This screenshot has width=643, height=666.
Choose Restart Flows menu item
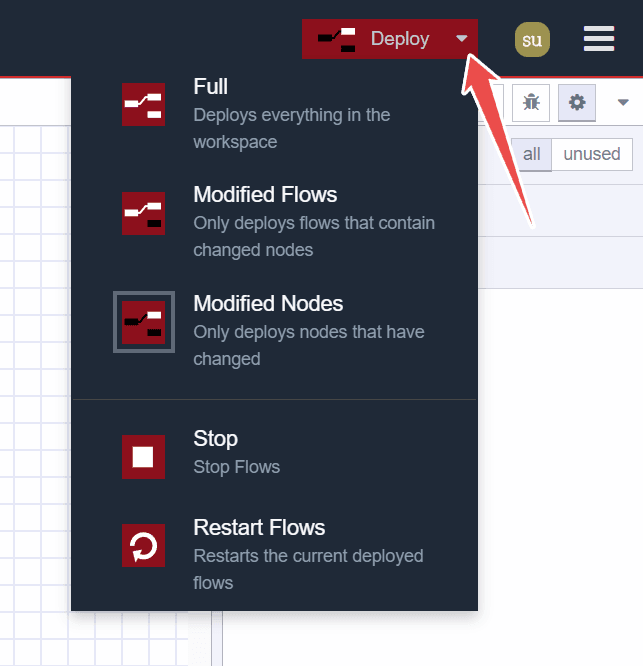[x=274, y=554]
